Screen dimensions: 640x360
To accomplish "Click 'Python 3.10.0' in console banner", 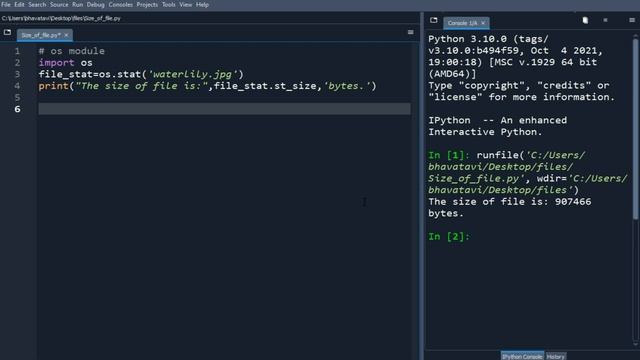I will coord(467,39).
